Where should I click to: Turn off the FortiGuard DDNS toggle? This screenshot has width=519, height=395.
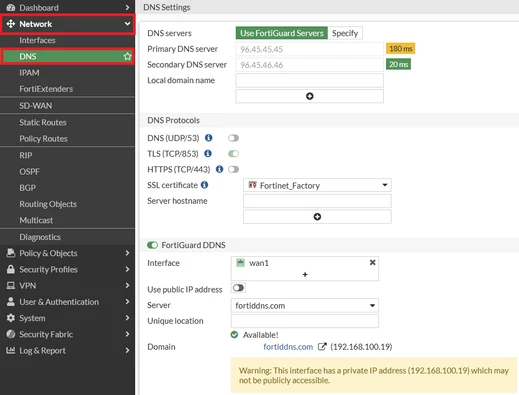pos(152,245)
